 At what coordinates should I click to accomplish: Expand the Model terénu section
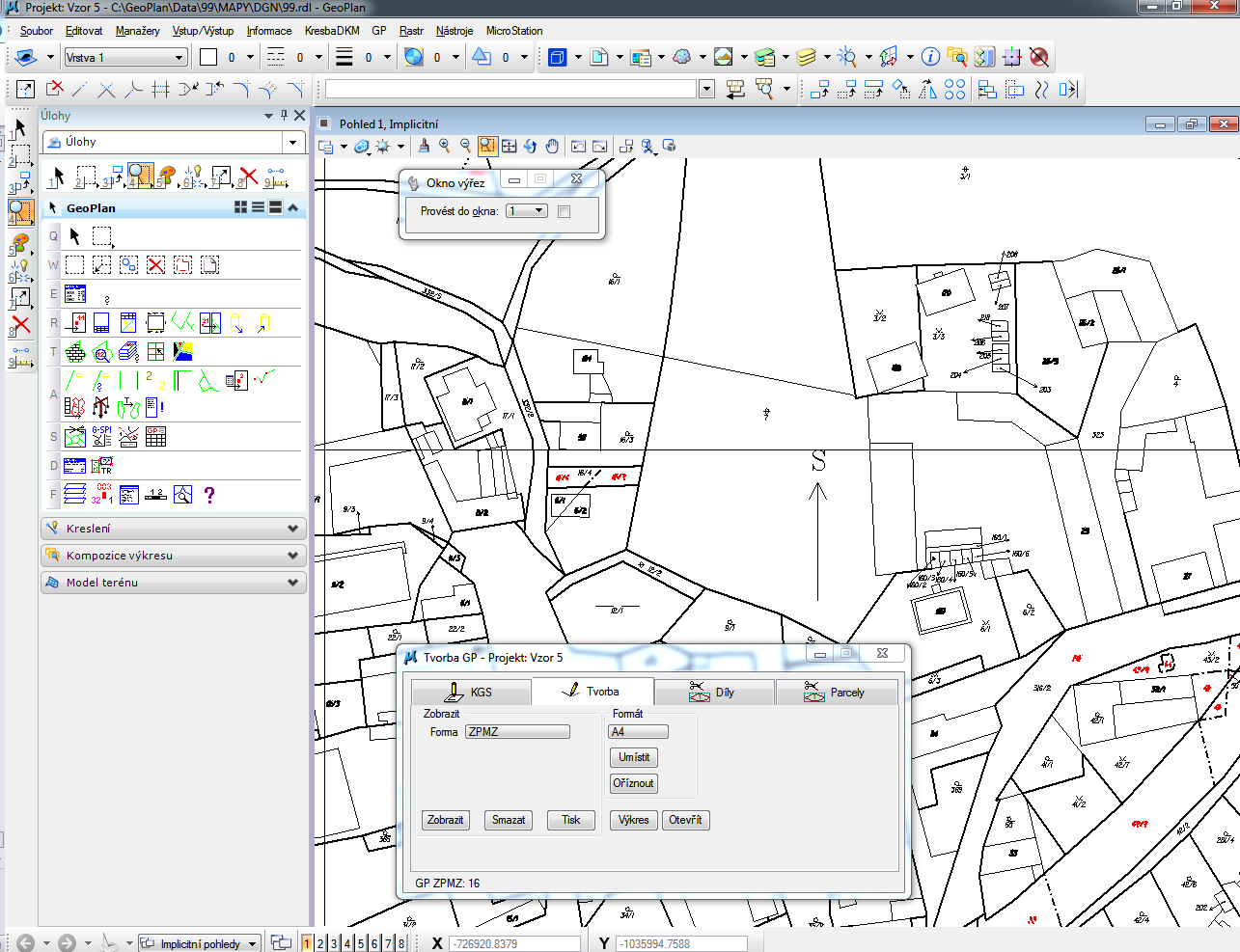coord(174,583)
